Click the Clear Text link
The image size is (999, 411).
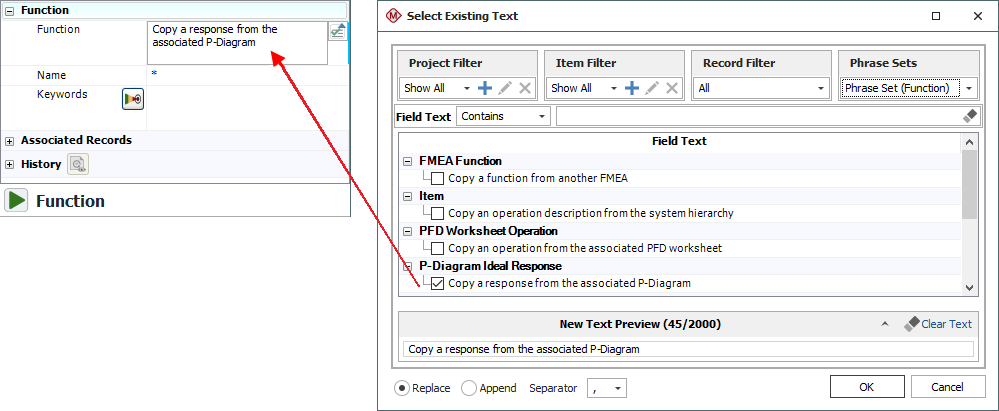[x=946, y=324]
